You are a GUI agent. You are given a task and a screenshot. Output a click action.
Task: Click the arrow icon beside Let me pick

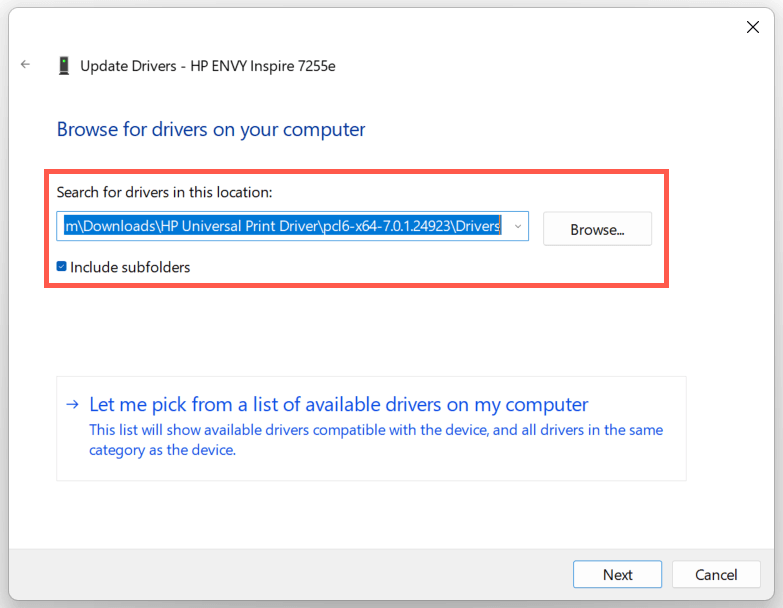tap(72, 404)
